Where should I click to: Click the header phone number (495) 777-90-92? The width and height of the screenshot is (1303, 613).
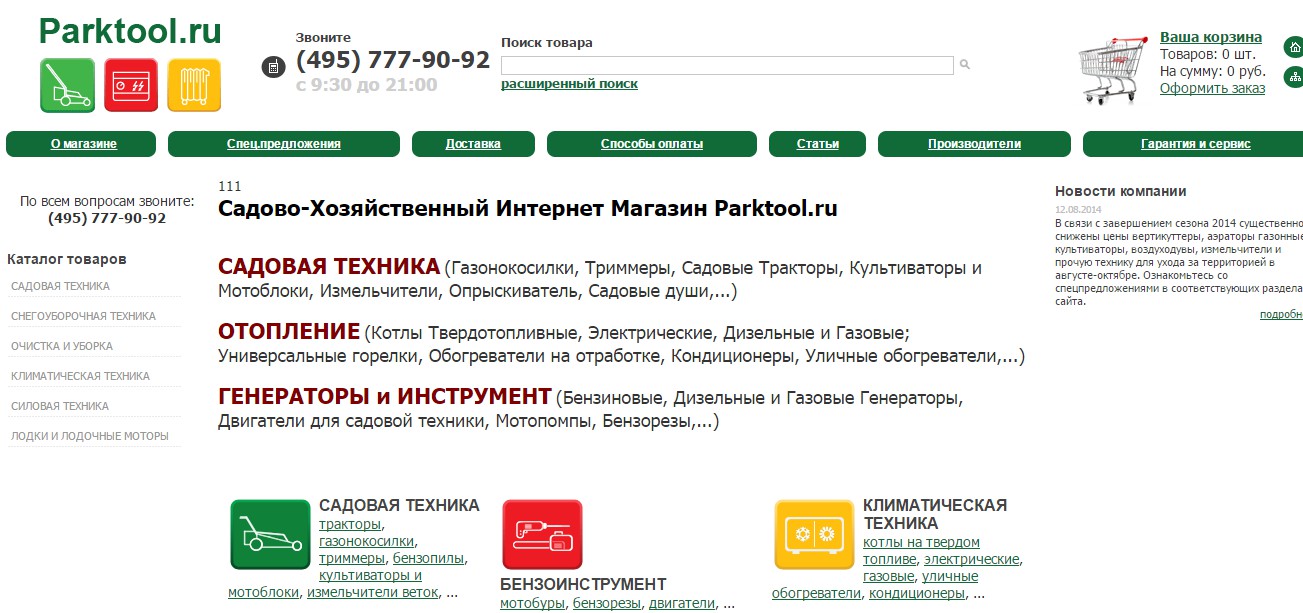click(393, 60)
